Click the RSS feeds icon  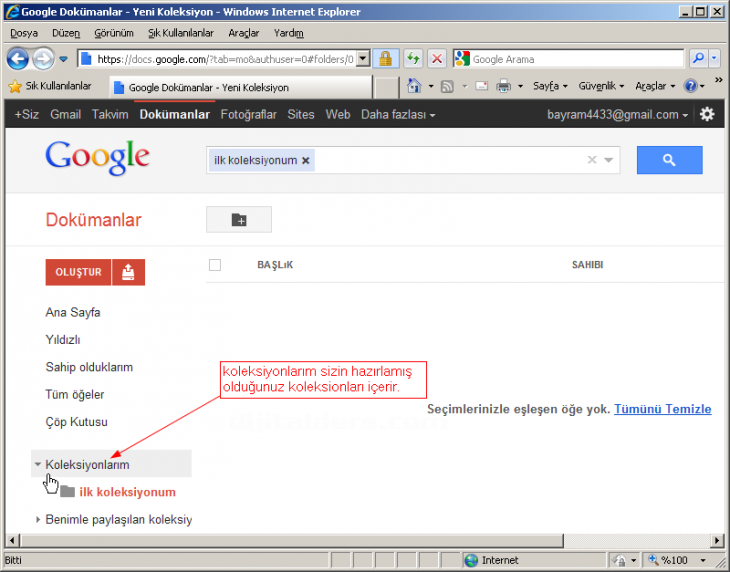point(447,86)
